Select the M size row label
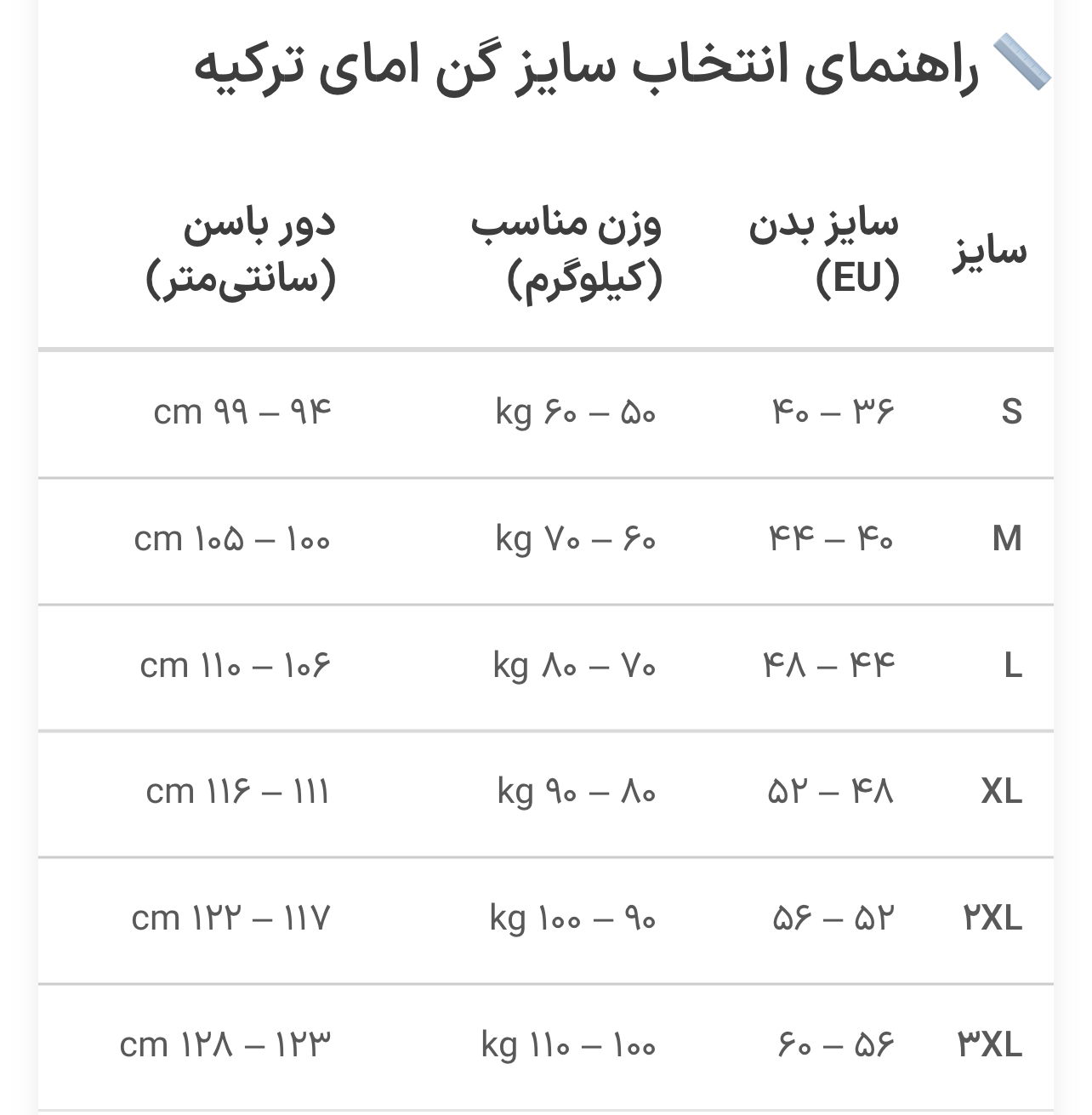Screen dimensions: 1092x1115 click(1007, 539)
